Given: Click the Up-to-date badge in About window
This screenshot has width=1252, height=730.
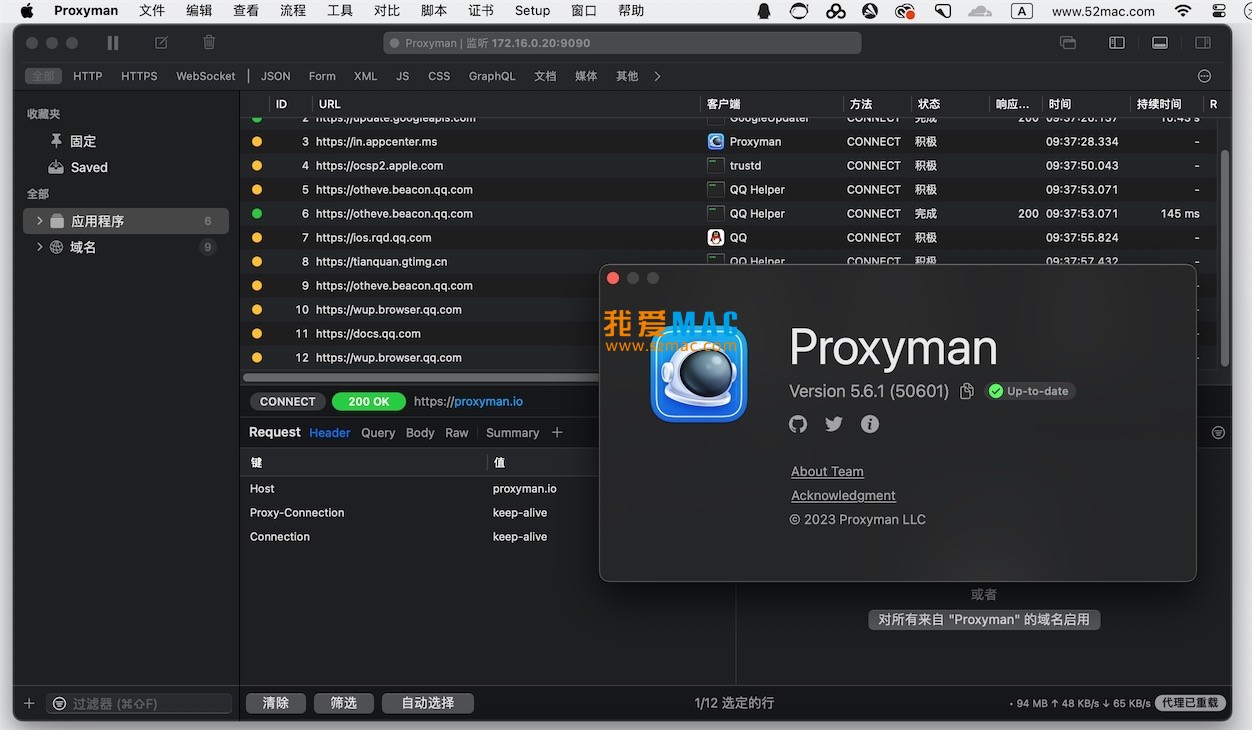Looking at the screenshot, I should click(1030, 391).
